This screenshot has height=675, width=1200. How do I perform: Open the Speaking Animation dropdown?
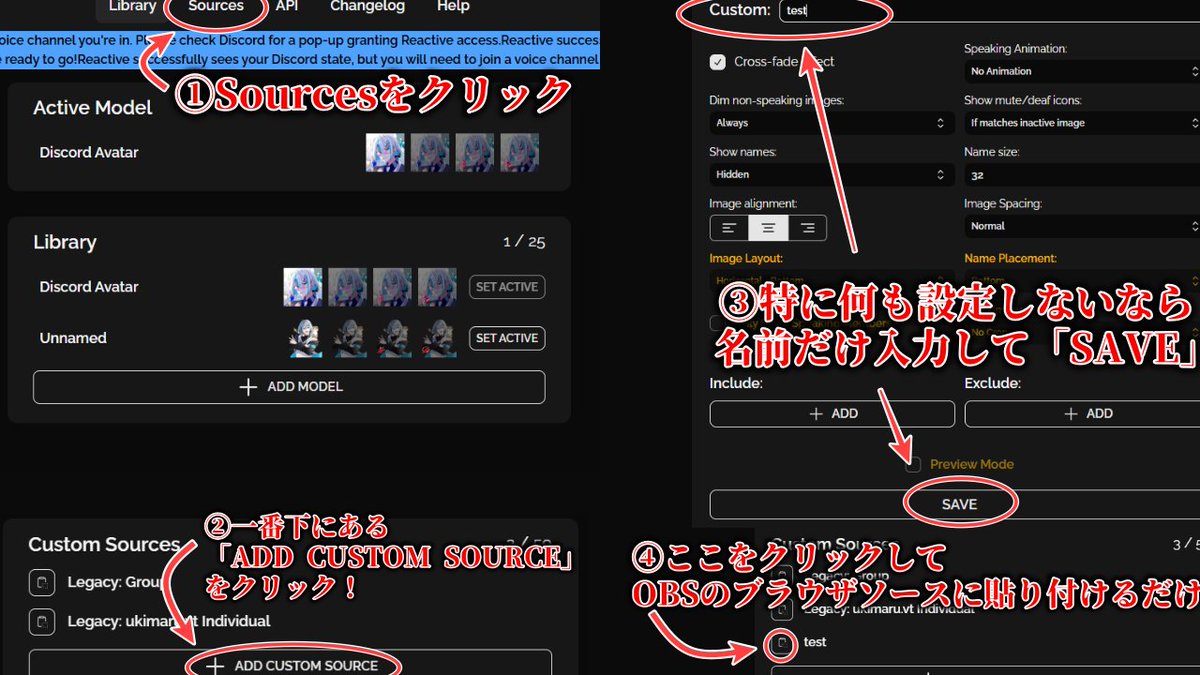1082,71
